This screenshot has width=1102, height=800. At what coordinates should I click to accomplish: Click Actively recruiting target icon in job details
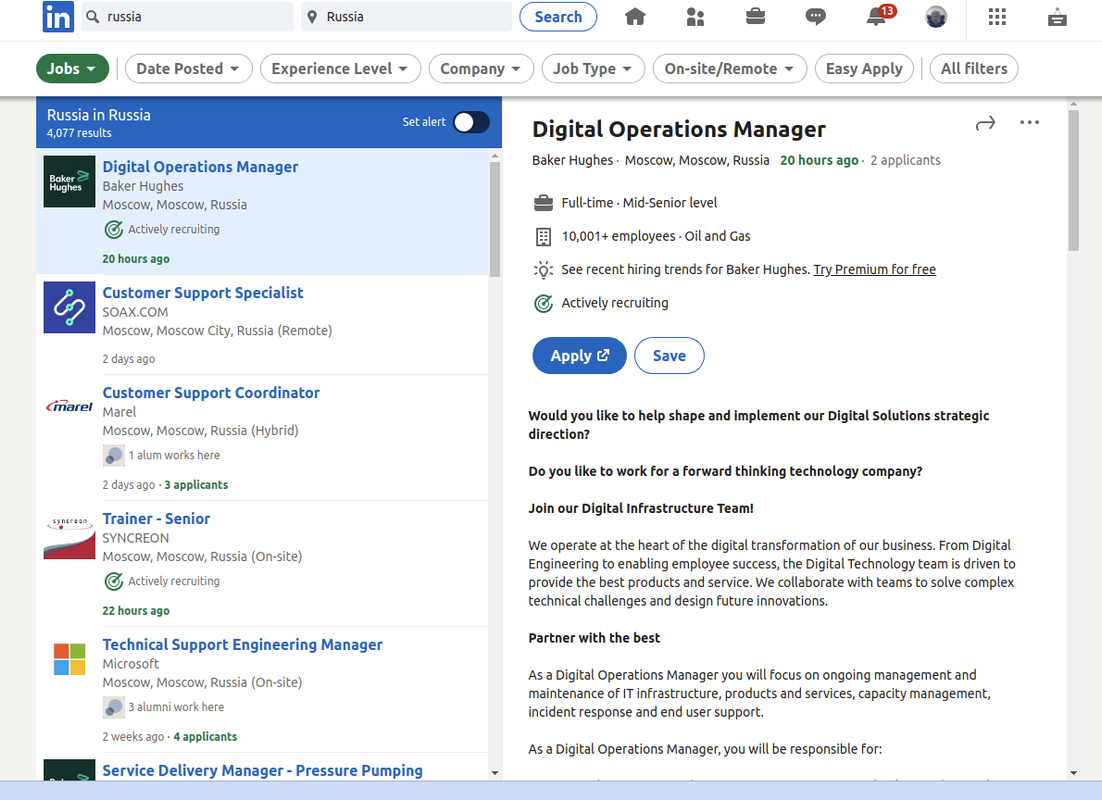[543, 304]
